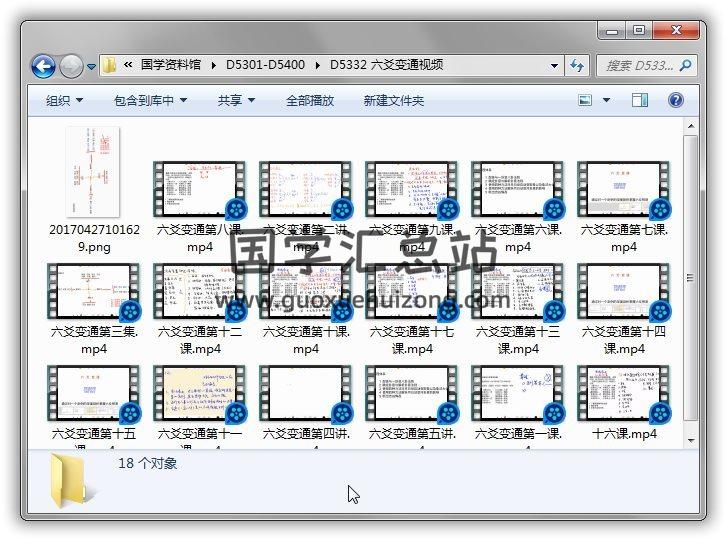Open the 包含到库中 menu
Viewport: 727px width, 541px height.
[150, 100]
